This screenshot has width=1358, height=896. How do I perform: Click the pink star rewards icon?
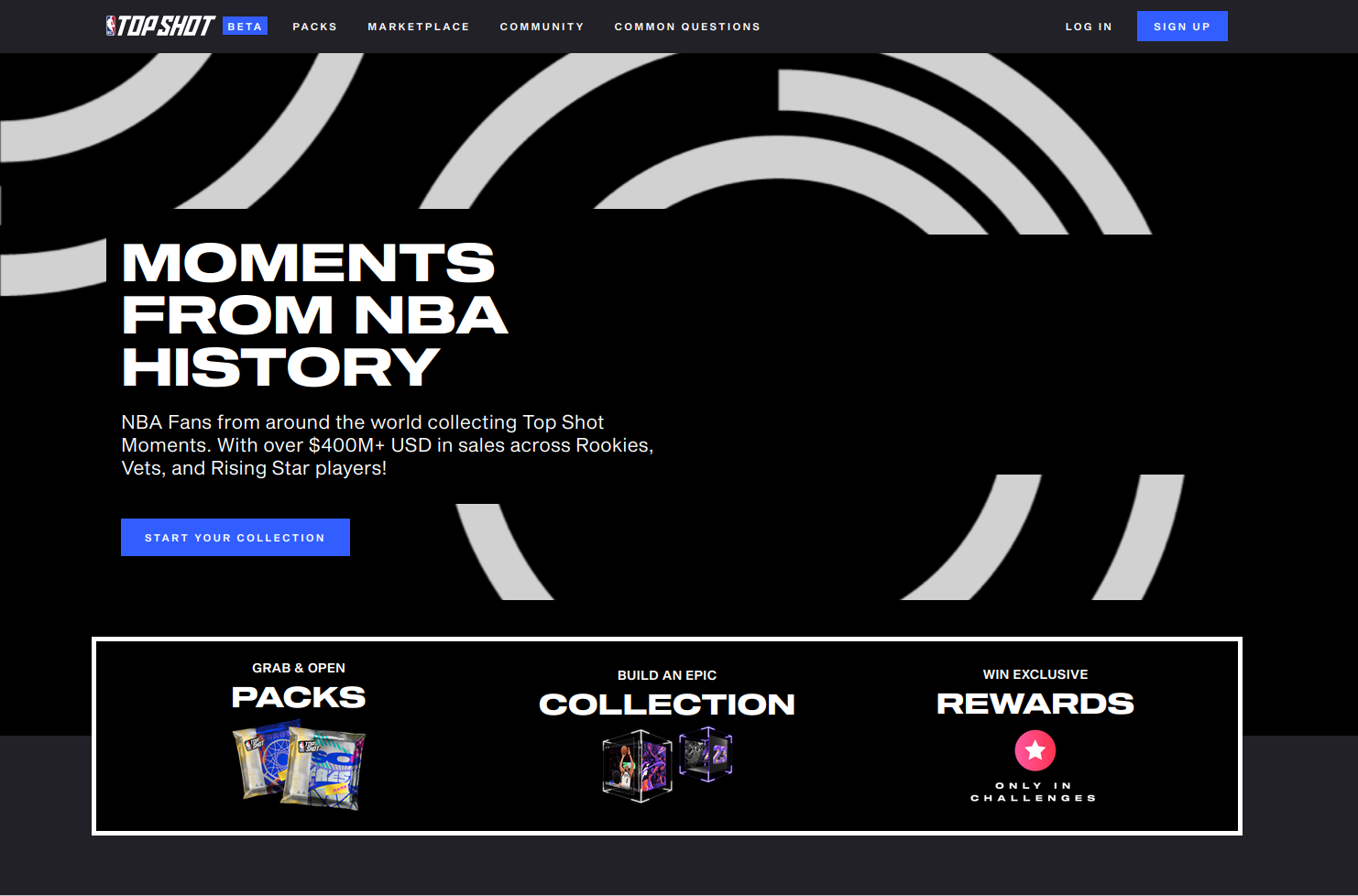(x=1035, y=750)
